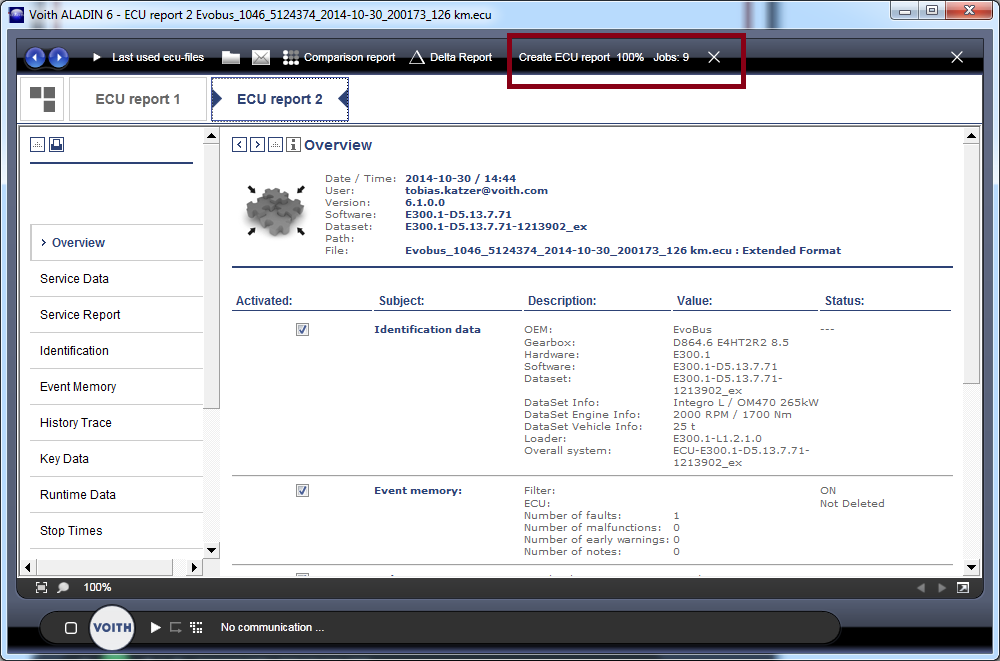Open an ecu file via folder icon
The height and width of the screenshot is (661, 1000).
(x=231, y=57)
